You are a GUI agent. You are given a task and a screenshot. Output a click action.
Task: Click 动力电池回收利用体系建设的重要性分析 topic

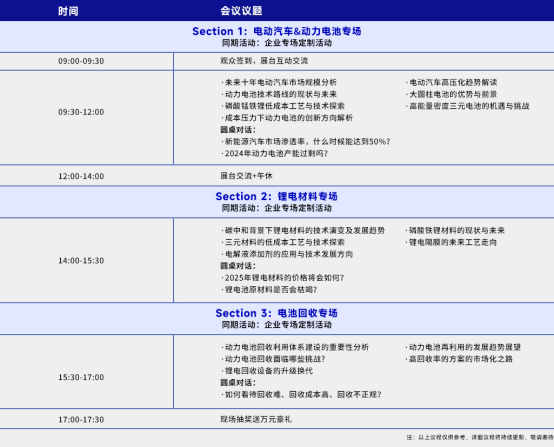tap(295, 347)
